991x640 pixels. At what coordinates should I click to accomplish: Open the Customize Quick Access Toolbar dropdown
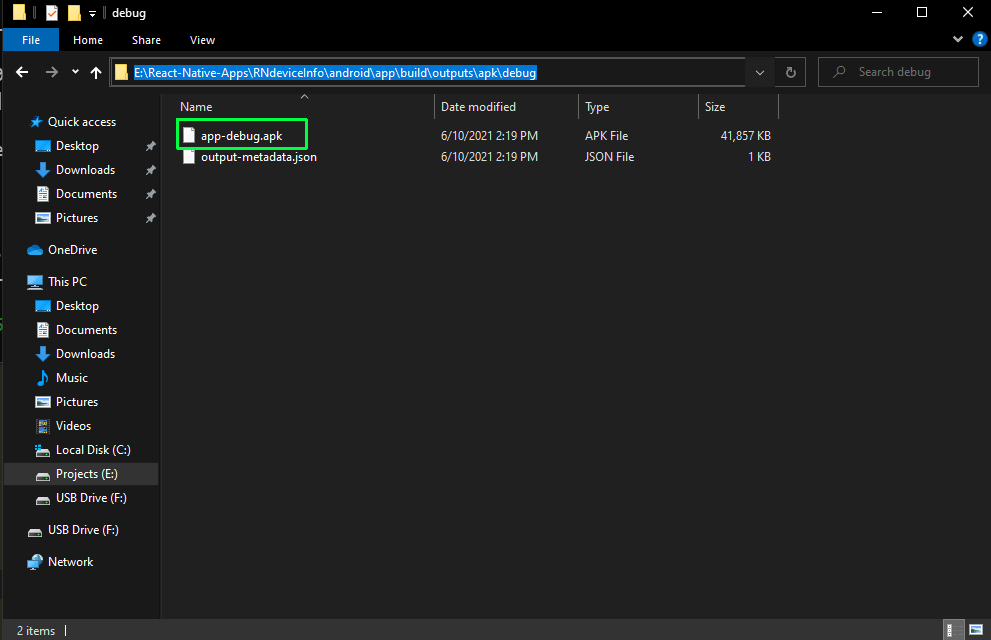coord(92,13)
